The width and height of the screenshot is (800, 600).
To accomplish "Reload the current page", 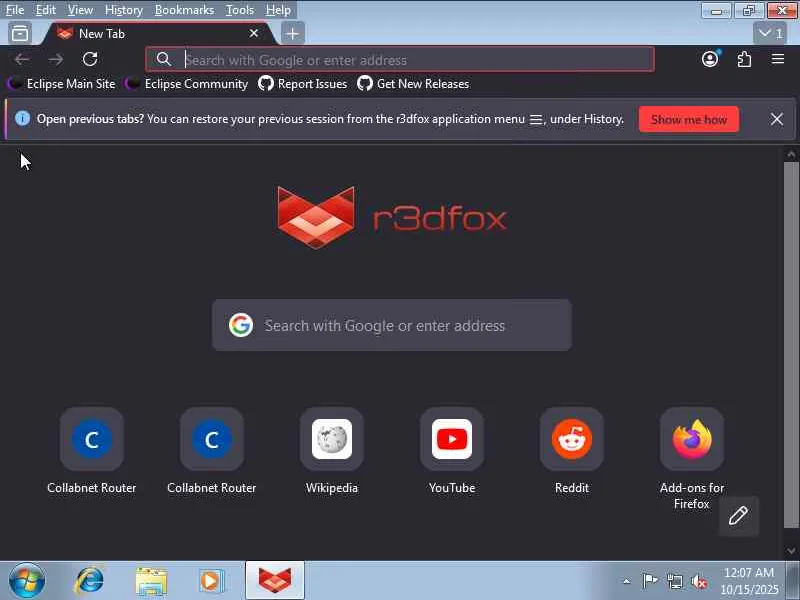I will [x=90, y=60].
